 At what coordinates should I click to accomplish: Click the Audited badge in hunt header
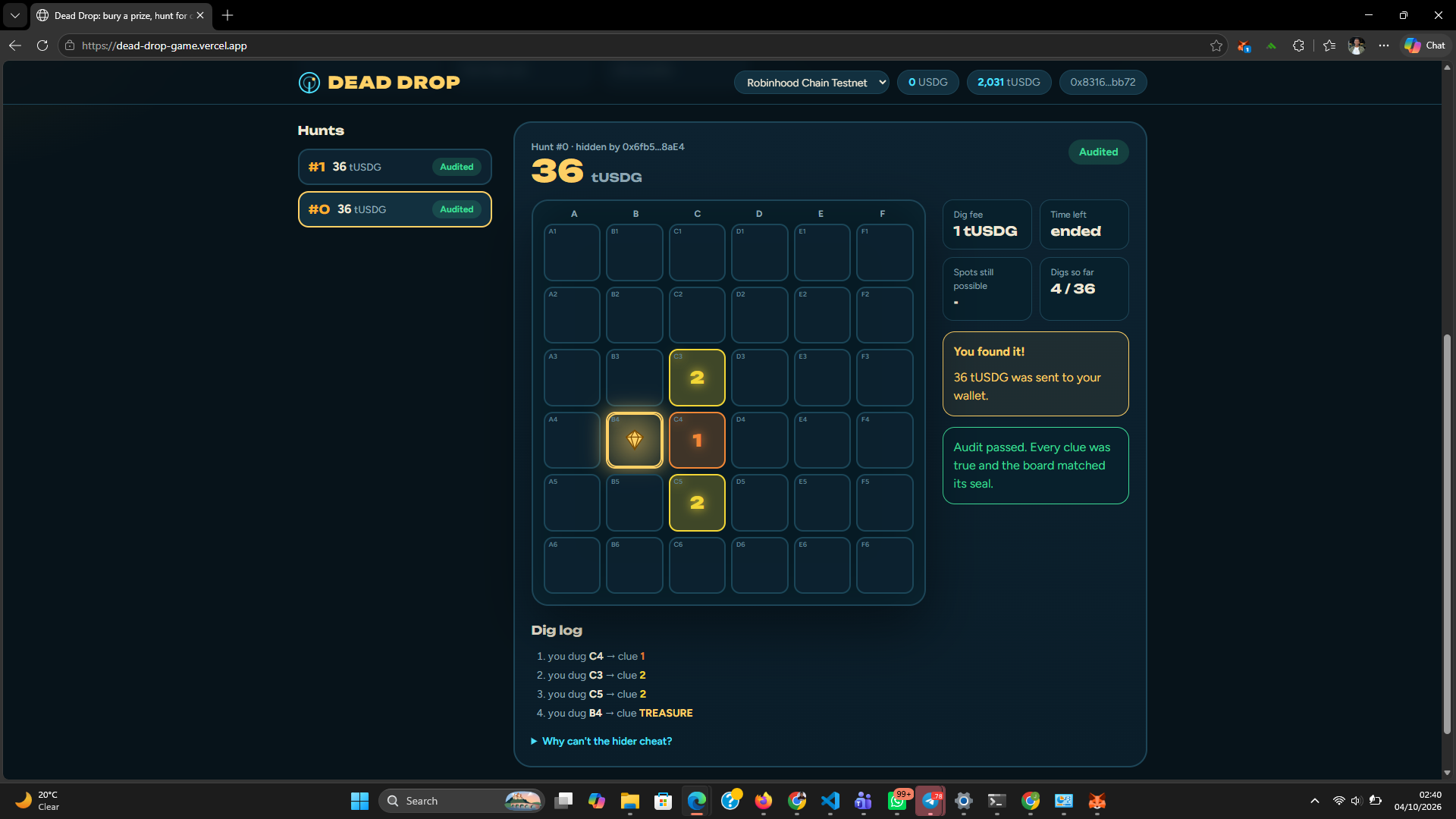1098,152
